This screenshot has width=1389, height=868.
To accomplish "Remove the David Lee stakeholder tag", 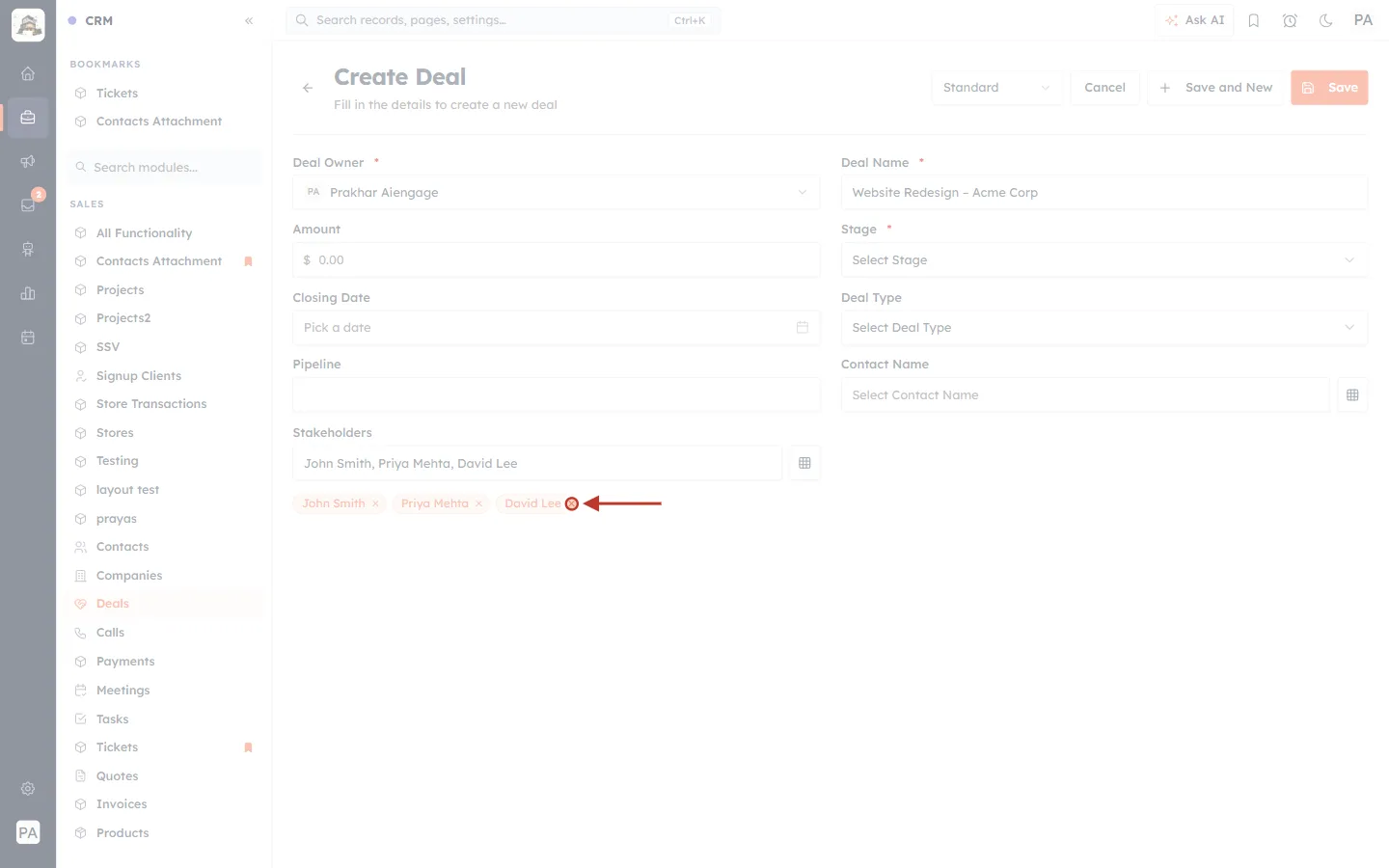I will point(572,503).
